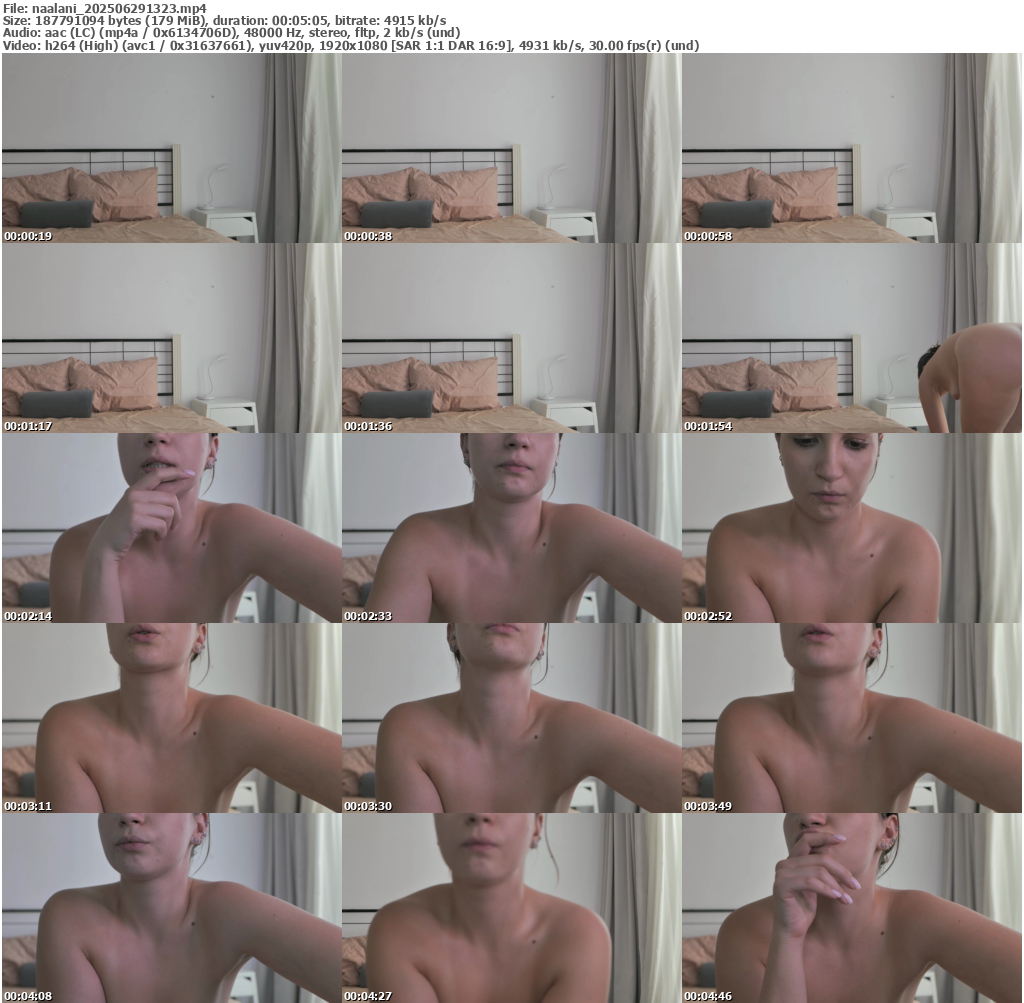The height and width of the screenshot is (1003, 1024).
Task: Open the frame at 00:04:08
Action: 171,908
